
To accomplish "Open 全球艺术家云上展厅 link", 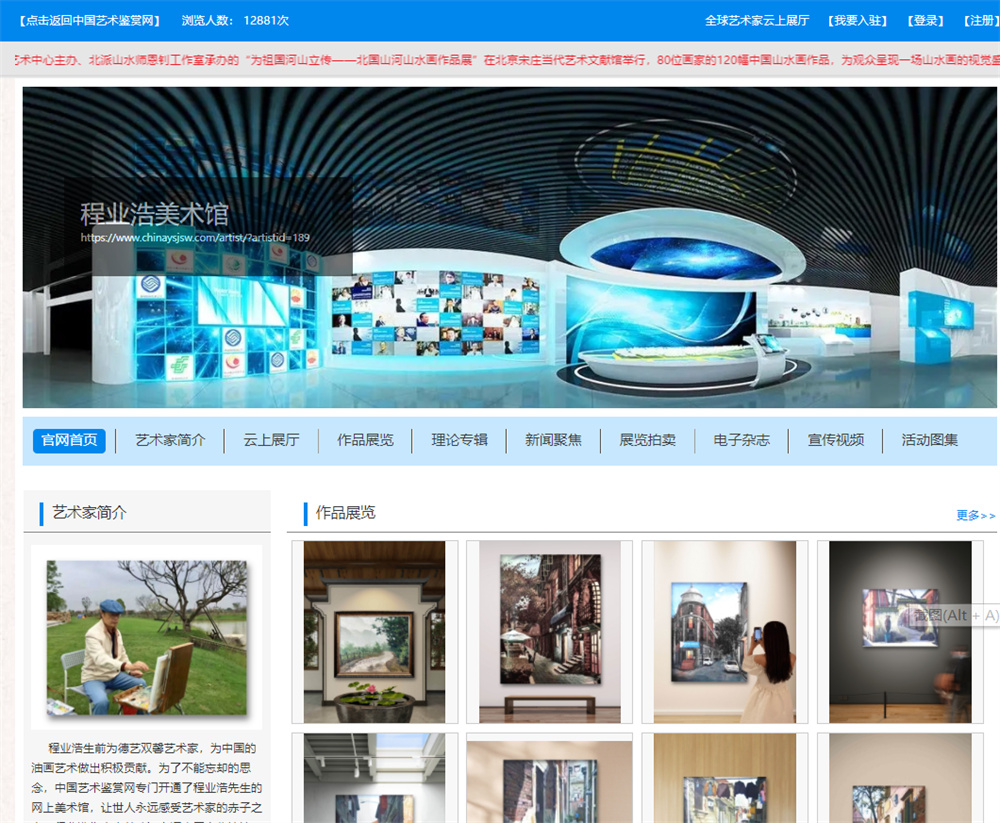I will pos(756,20).
